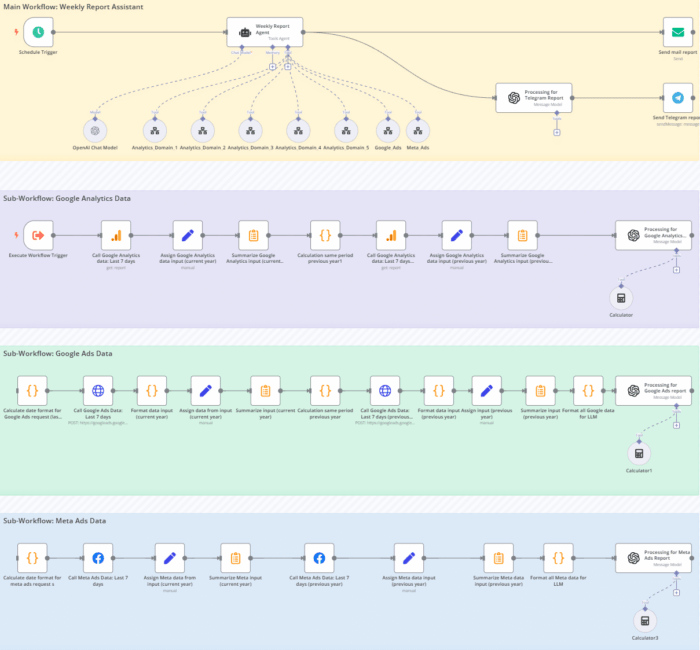
Task: Open the Execute Workflow Trigger node
Action: pos(38,235)
